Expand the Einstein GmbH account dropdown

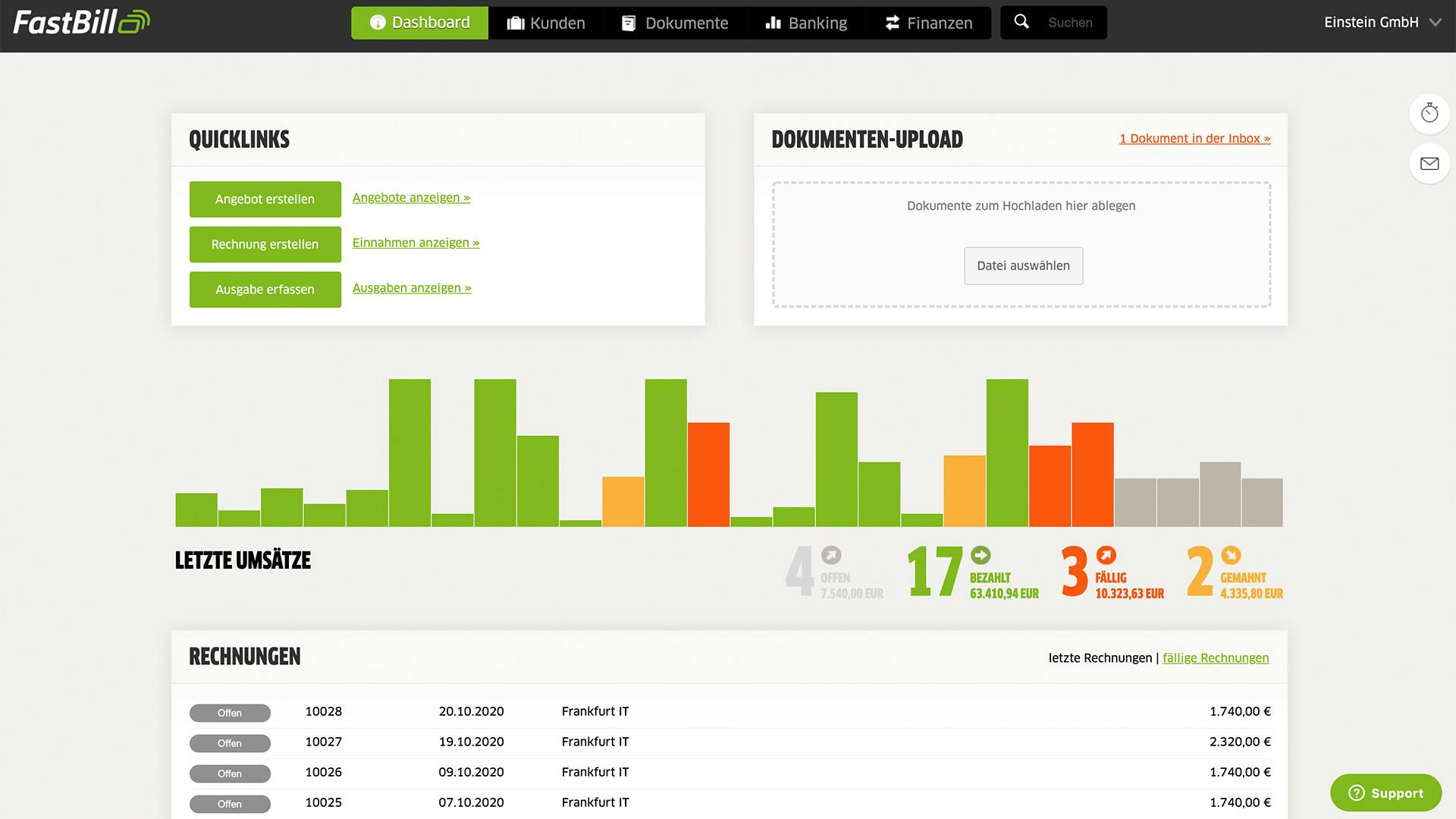point(1382,23)
